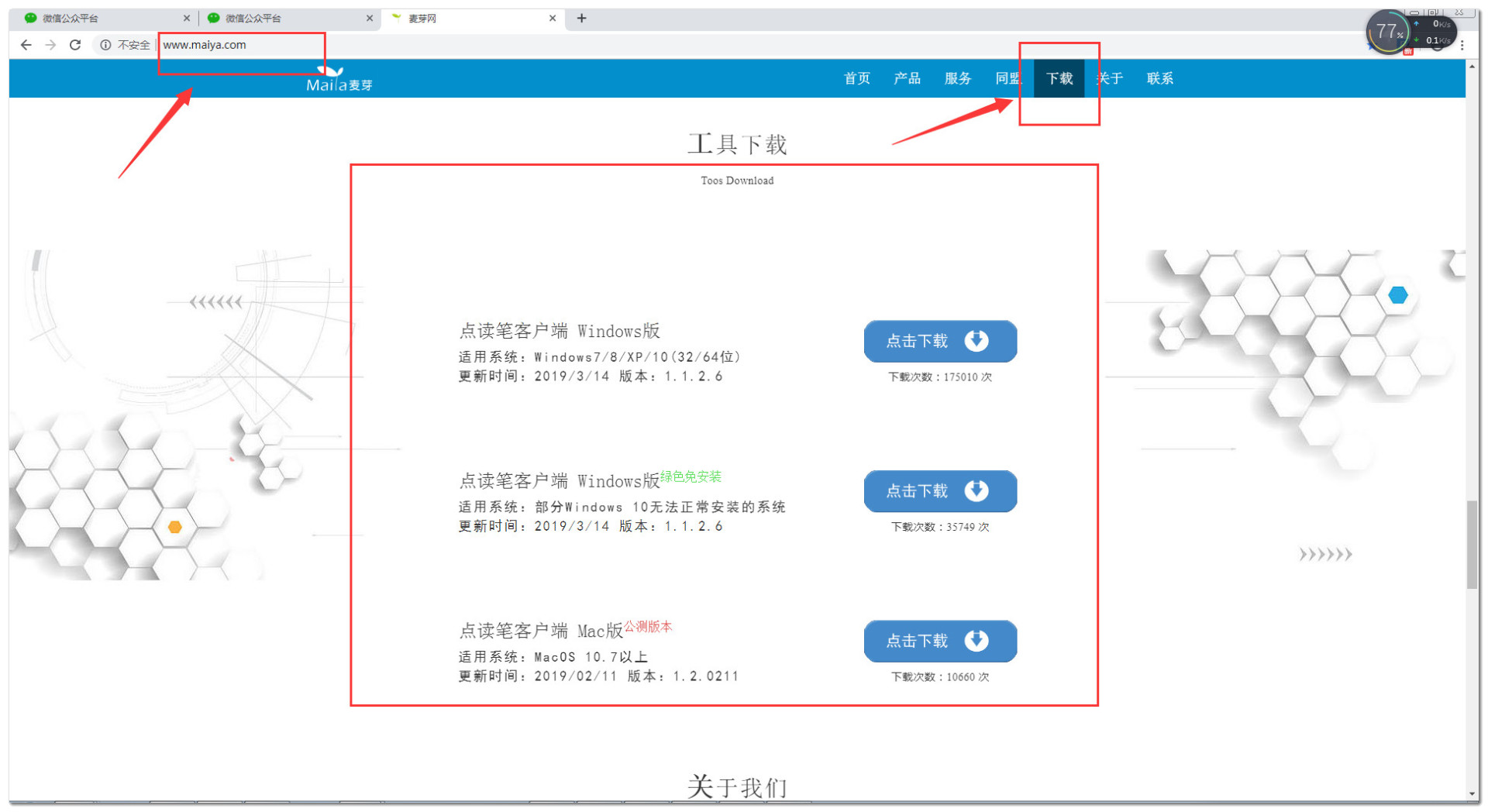Switch to the first 微信公众平台 tab
The height and width of the screenshot is (812, 1488).
coord(101,18)
